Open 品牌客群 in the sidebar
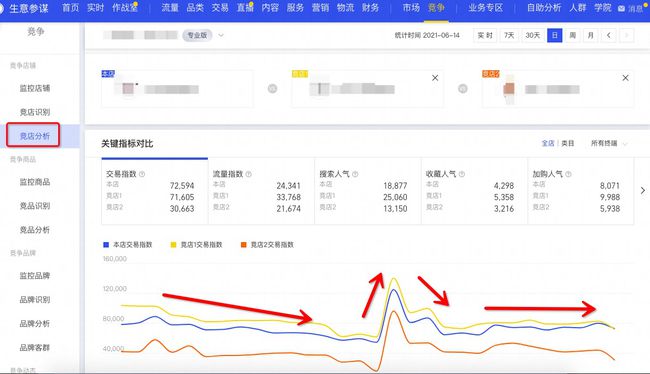Screen dimensions: 650x374 pos(35,347)
